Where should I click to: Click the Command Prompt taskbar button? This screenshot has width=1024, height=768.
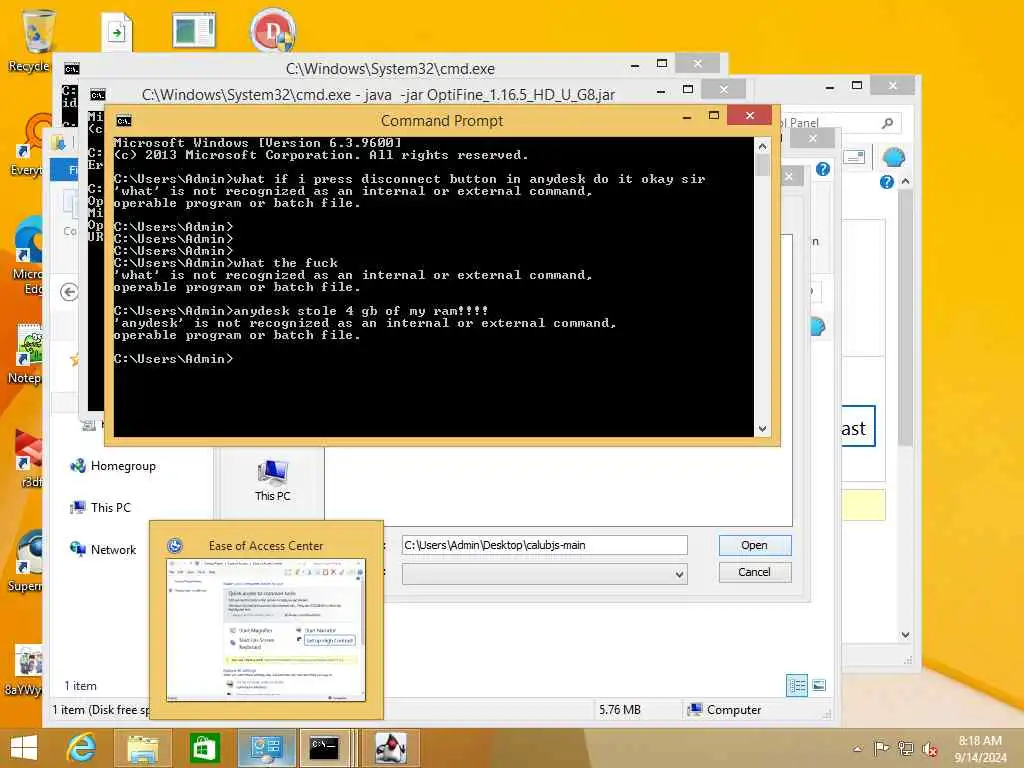click(325, 748)
